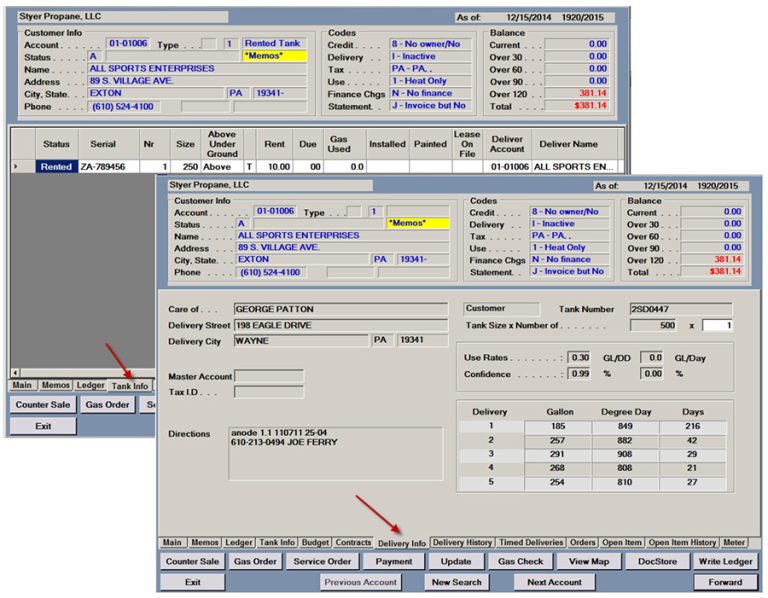Click Total balance $381.14 in front window

pos(711,271)
